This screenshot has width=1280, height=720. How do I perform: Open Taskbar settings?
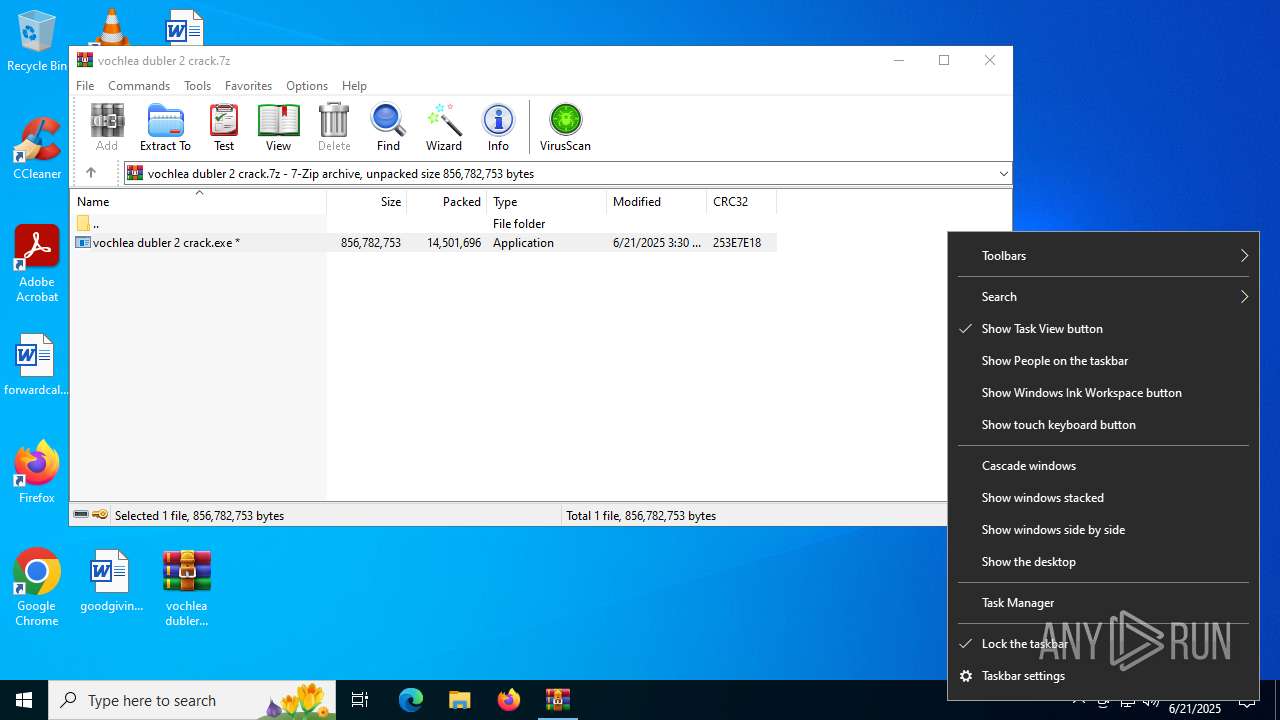coord(1103,675)
